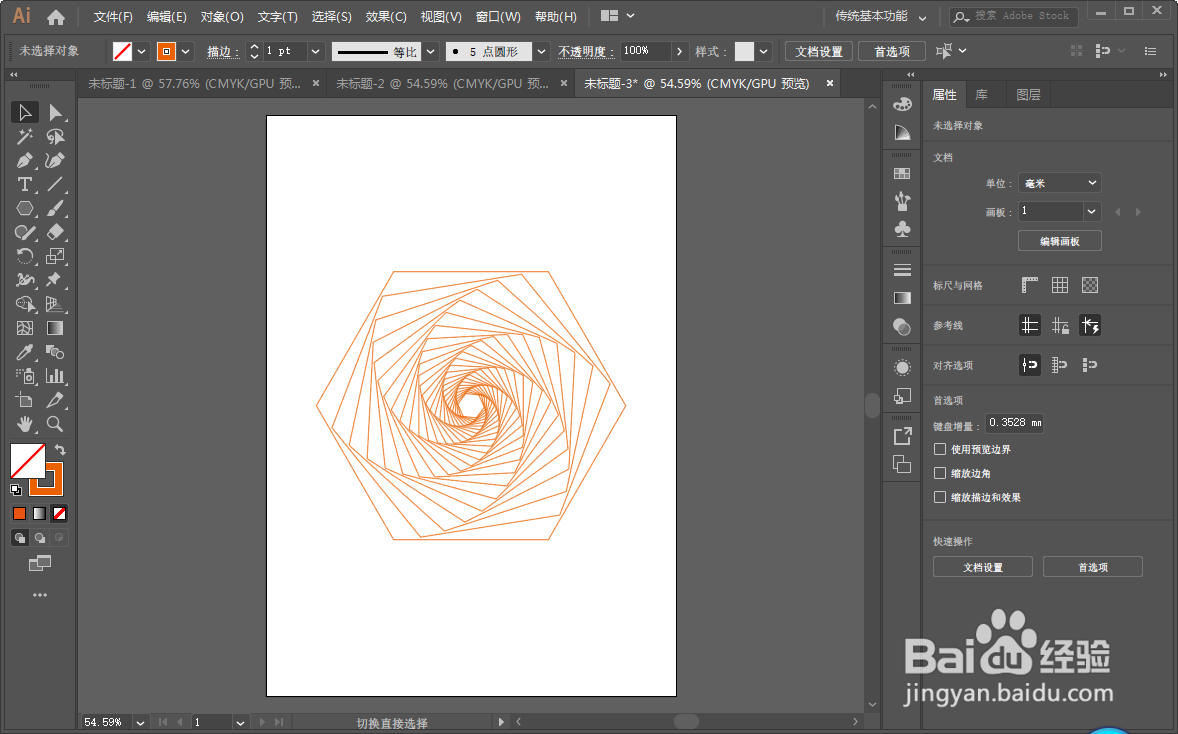Click the home icon
1178x734 pixels.
click(56, 17)
